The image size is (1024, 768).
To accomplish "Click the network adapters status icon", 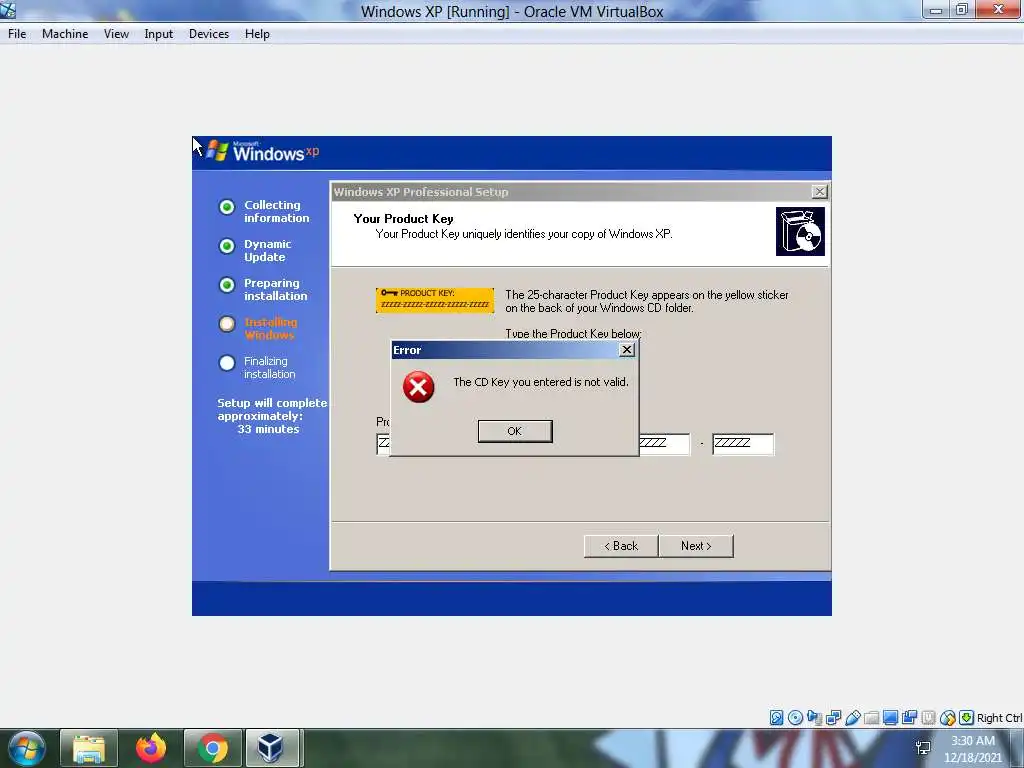I will point(833,718).
